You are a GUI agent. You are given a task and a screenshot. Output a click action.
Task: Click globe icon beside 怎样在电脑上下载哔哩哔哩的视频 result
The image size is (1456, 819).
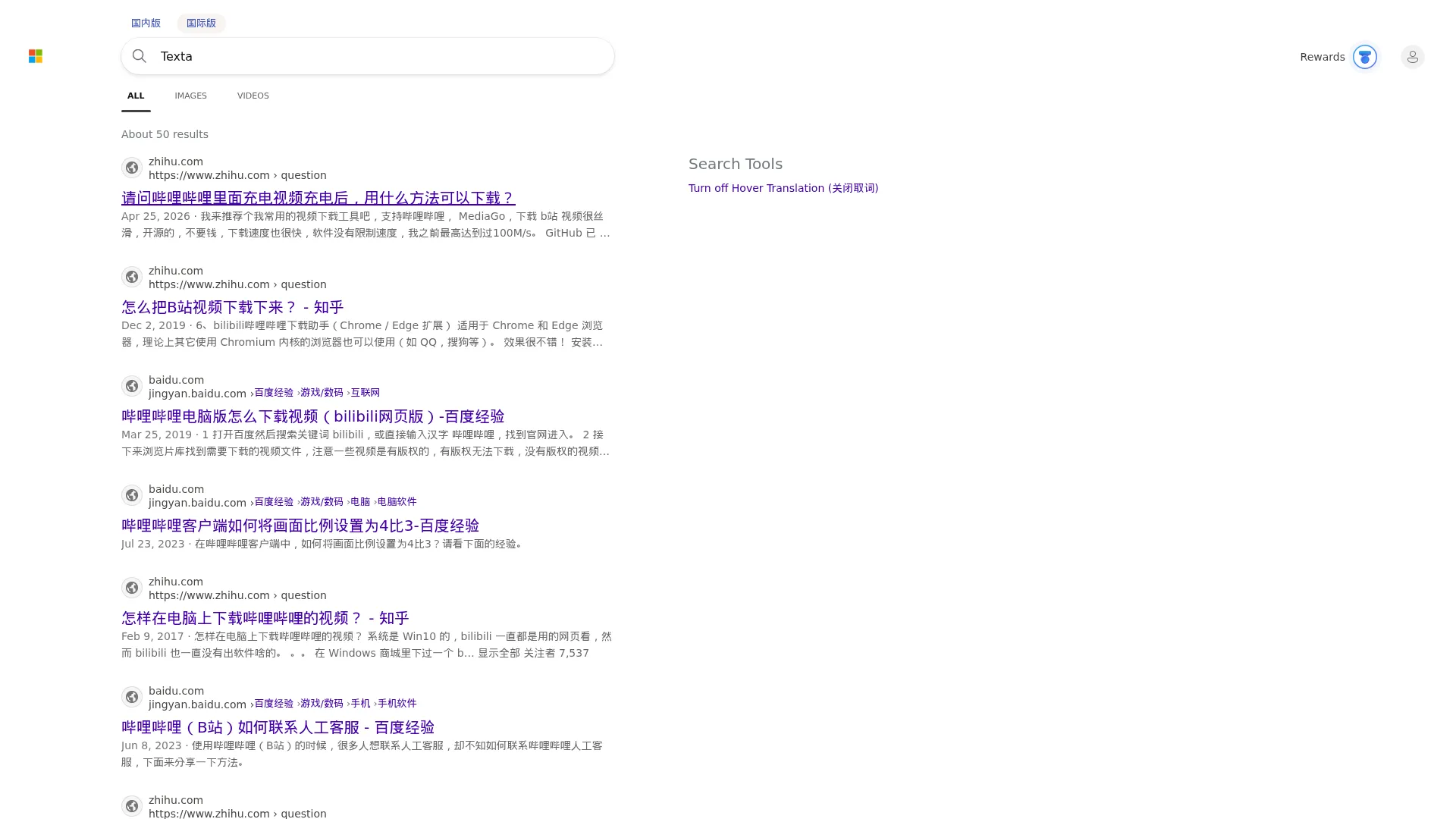coord(132,588)
